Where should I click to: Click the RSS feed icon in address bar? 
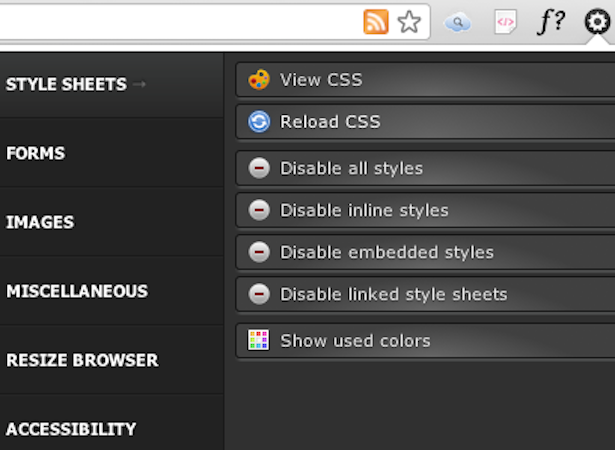click(376, 22)
